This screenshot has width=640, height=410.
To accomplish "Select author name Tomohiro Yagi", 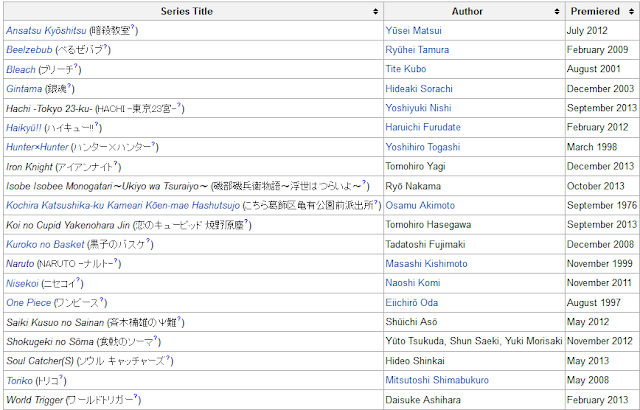I will (x=416, y=166).
